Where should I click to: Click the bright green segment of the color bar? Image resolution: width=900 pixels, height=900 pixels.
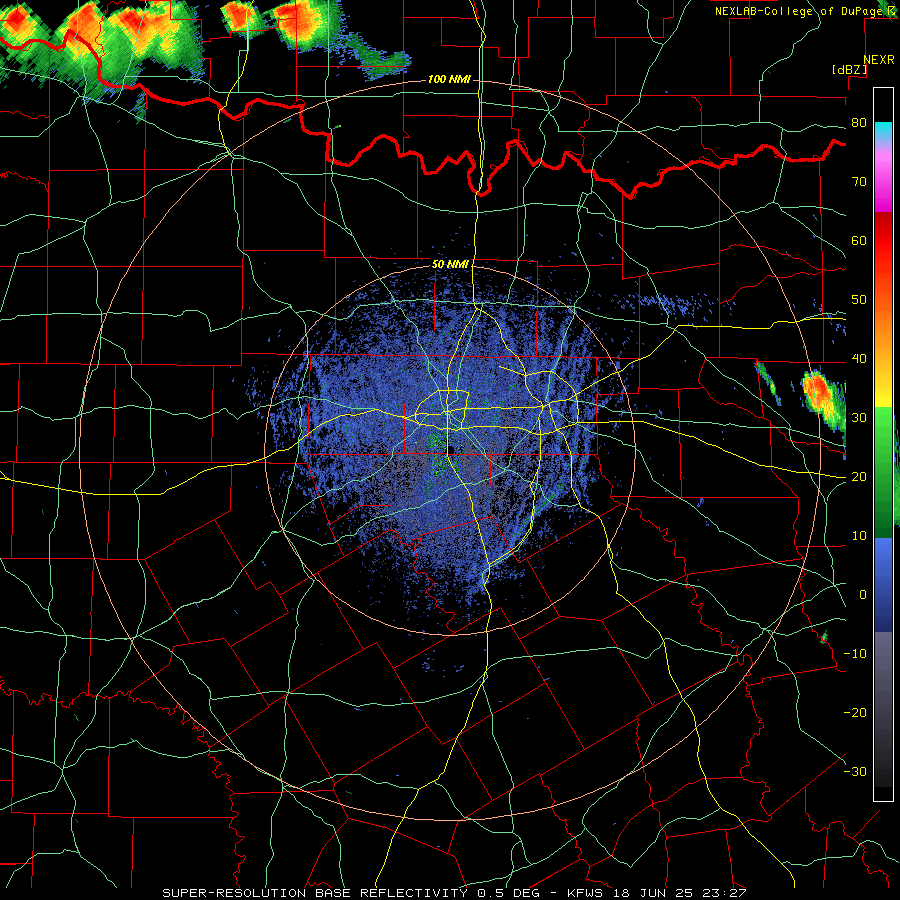[883, 436]
